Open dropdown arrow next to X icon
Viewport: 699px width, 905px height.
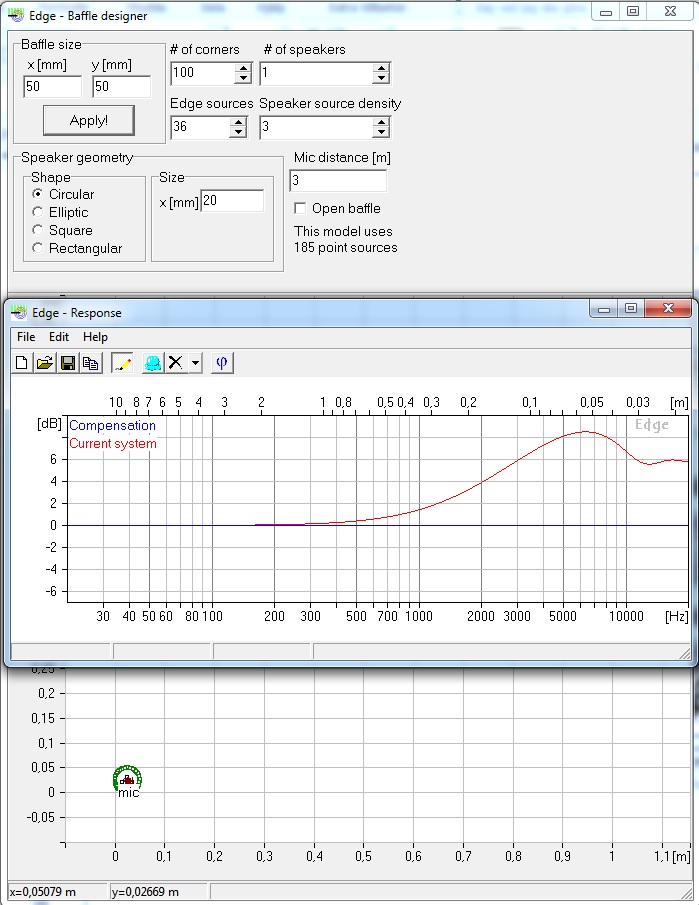coord(195,363)
